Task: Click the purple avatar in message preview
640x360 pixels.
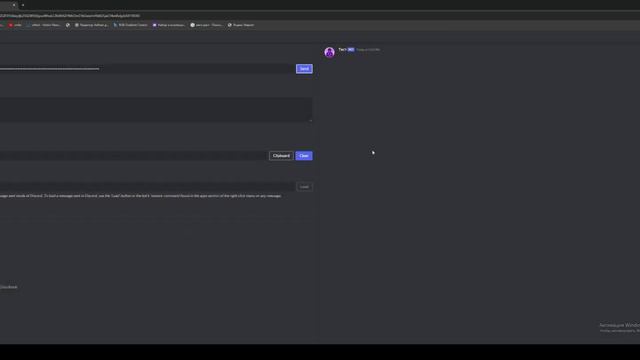Action: [x=329, y=52]
